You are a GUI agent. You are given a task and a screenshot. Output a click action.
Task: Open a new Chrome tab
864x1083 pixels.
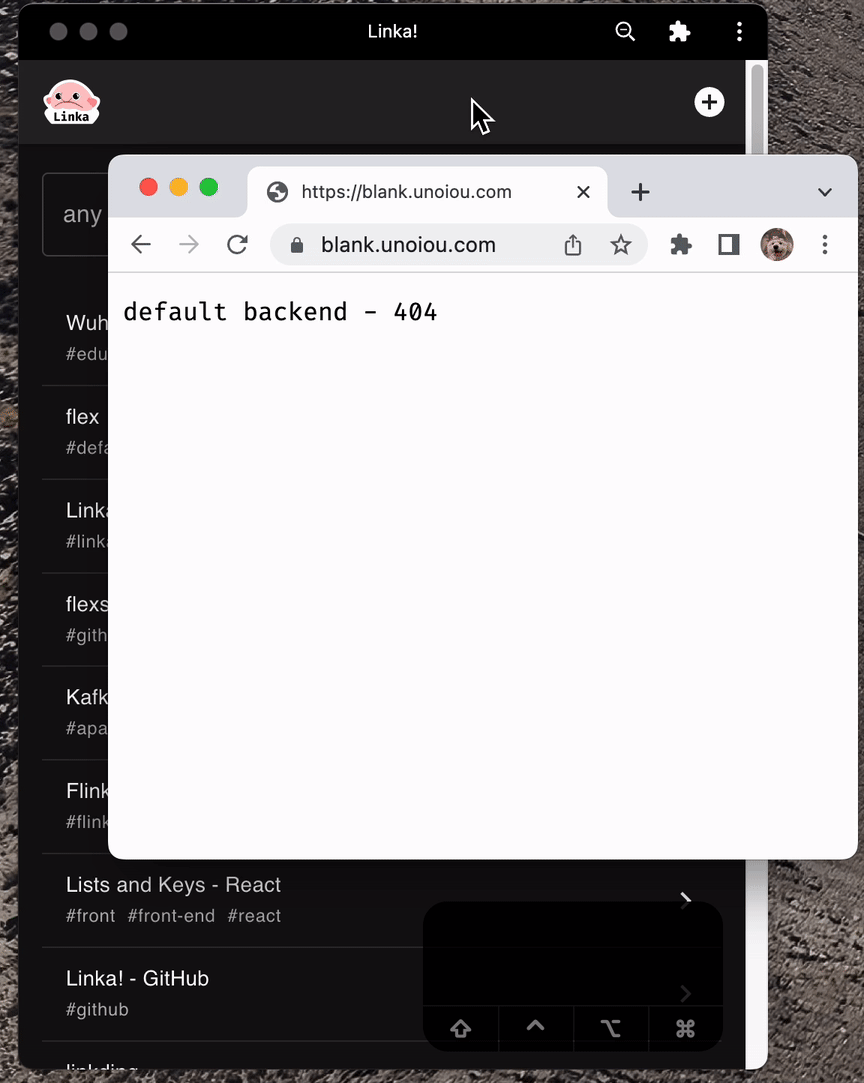click(640, 192)
